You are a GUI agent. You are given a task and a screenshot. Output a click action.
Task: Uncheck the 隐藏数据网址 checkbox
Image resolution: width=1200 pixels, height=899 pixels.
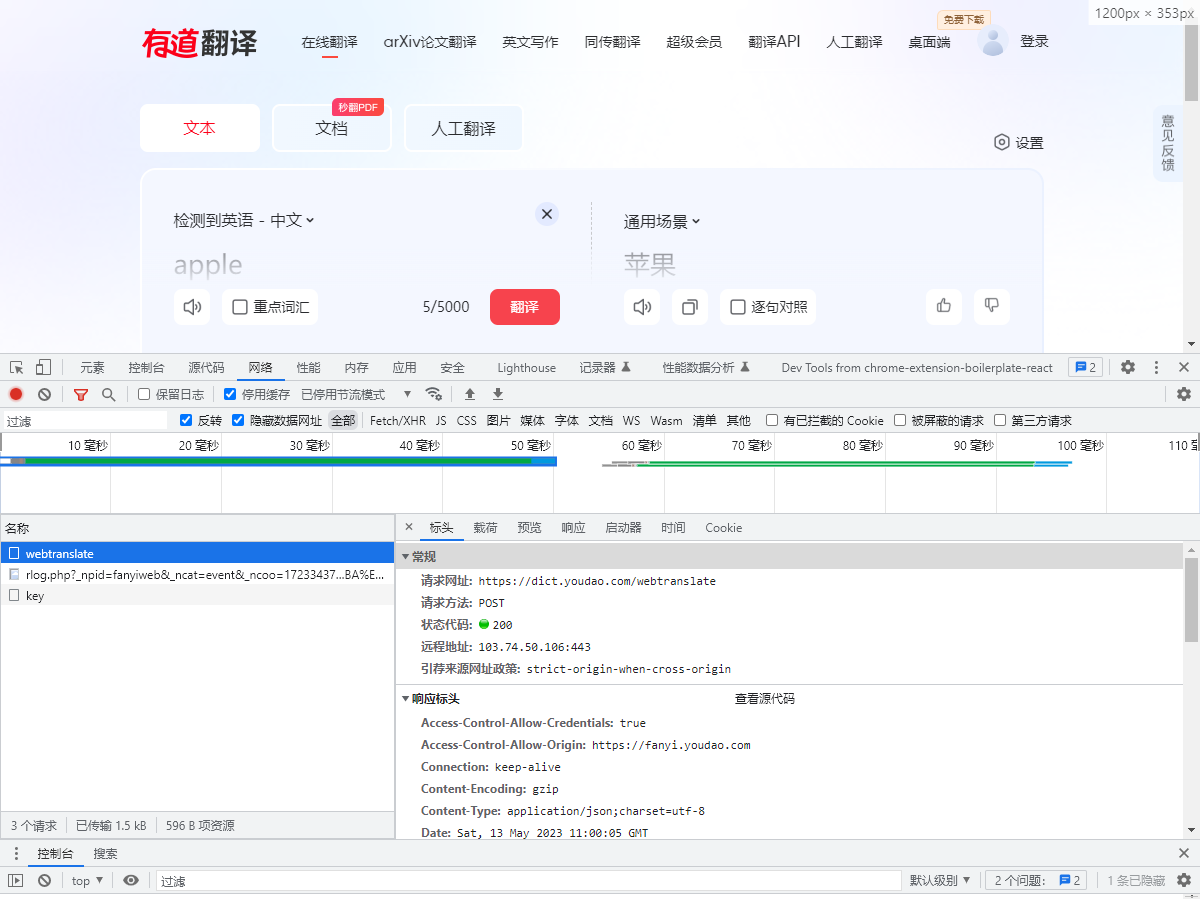tap(238, 420)
